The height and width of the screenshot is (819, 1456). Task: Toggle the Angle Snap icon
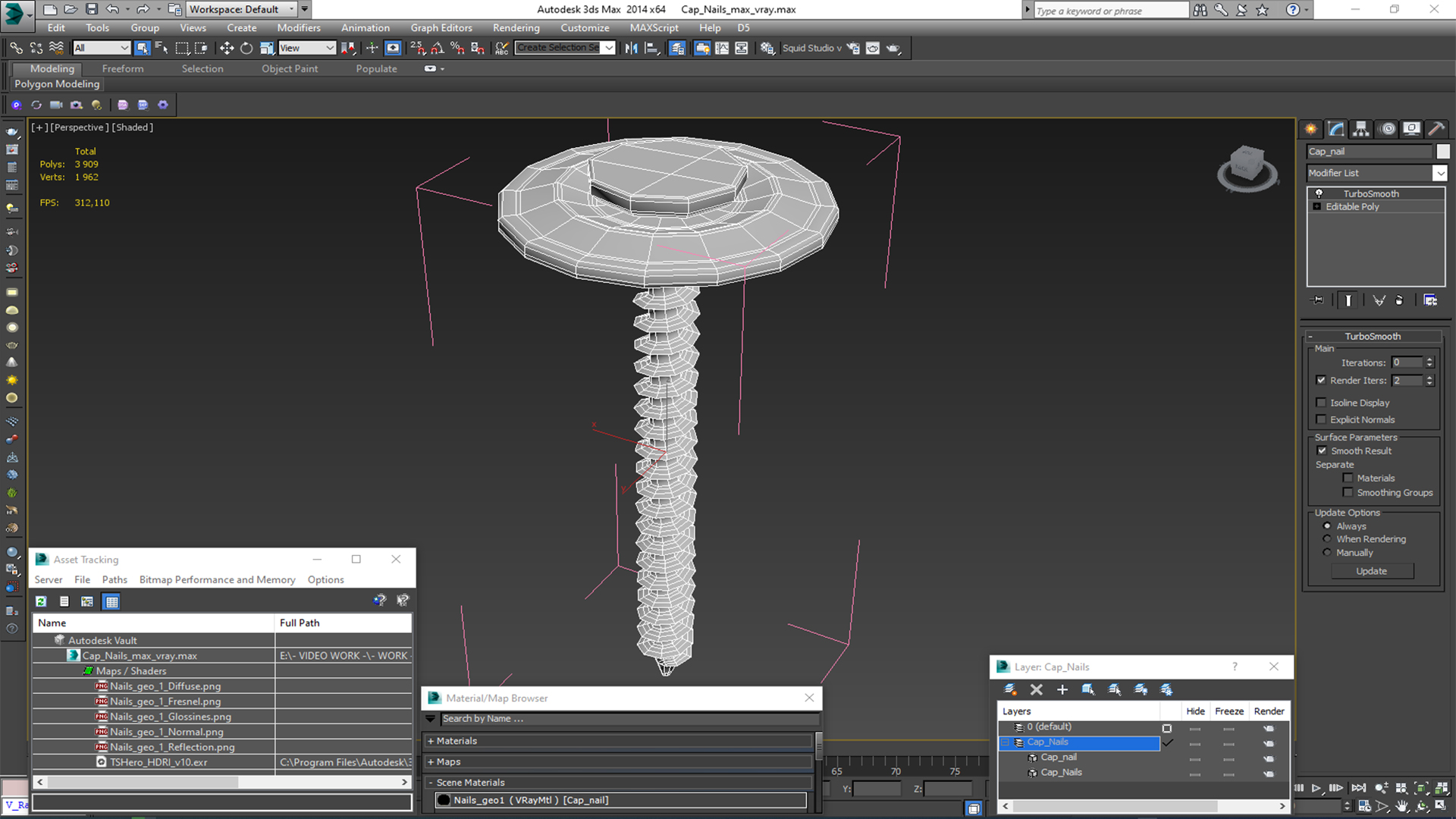[x=438, y=48]
